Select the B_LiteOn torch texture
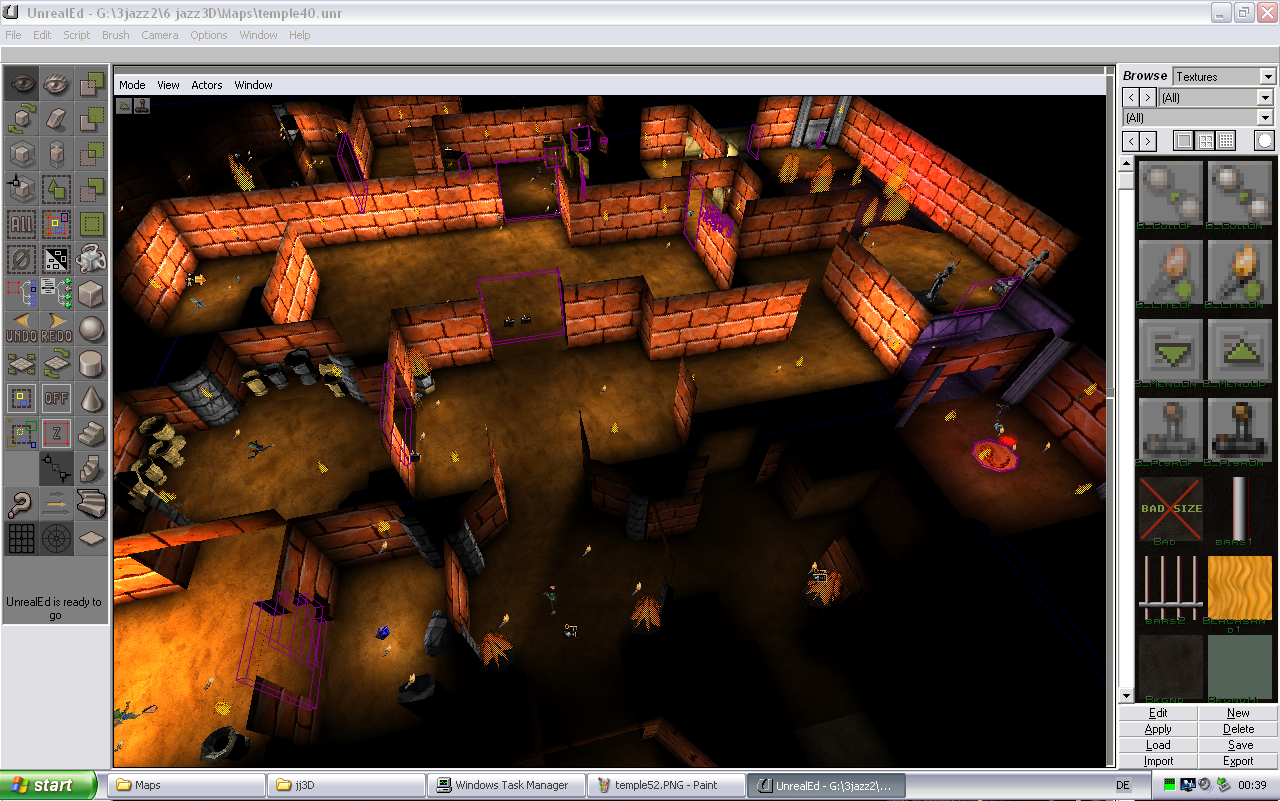The height and width of the screenshot is (801, 1280). 1239,272
